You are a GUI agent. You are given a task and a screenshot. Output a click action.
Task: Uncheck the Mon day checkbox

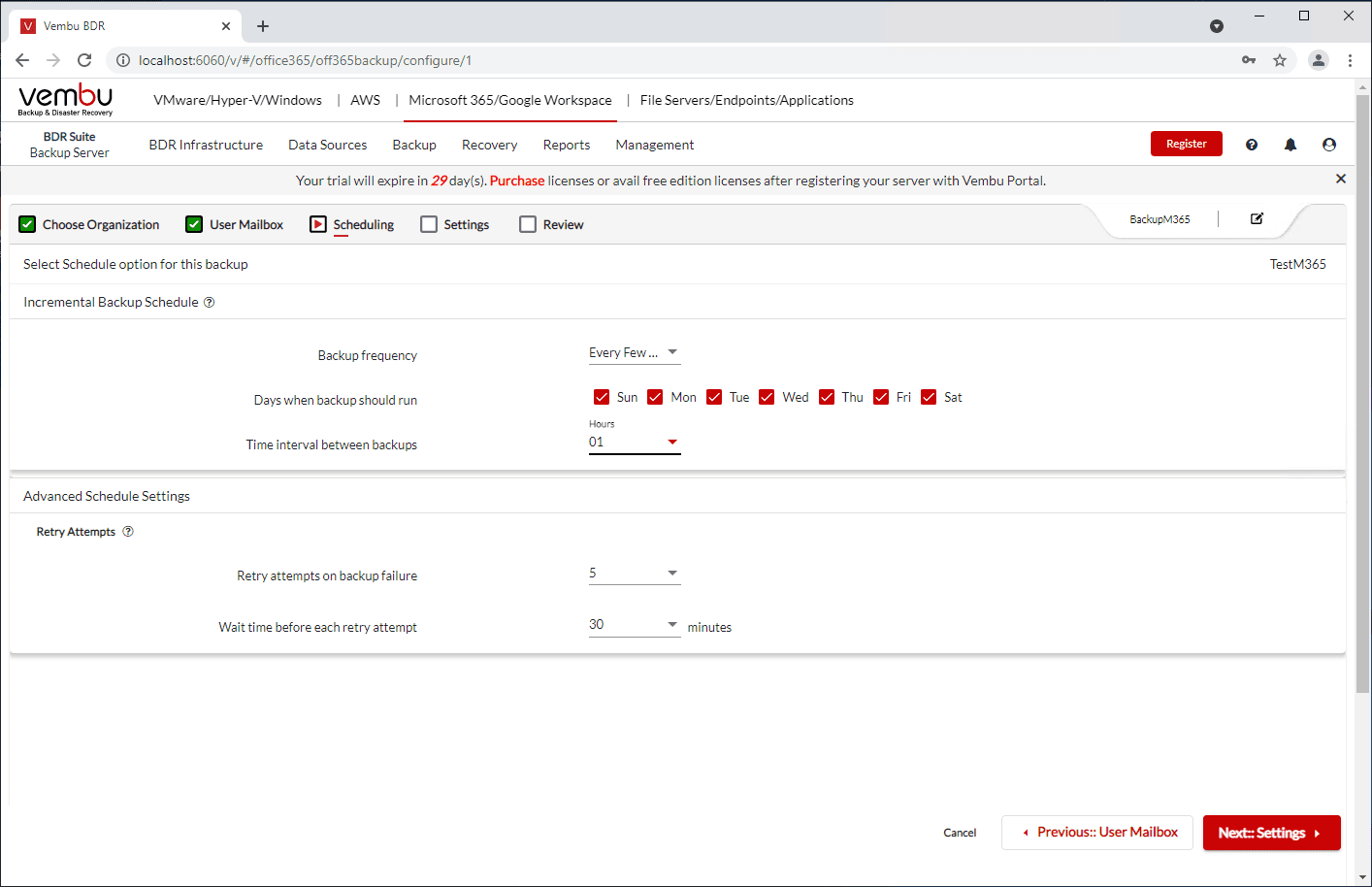click(655, 397)
